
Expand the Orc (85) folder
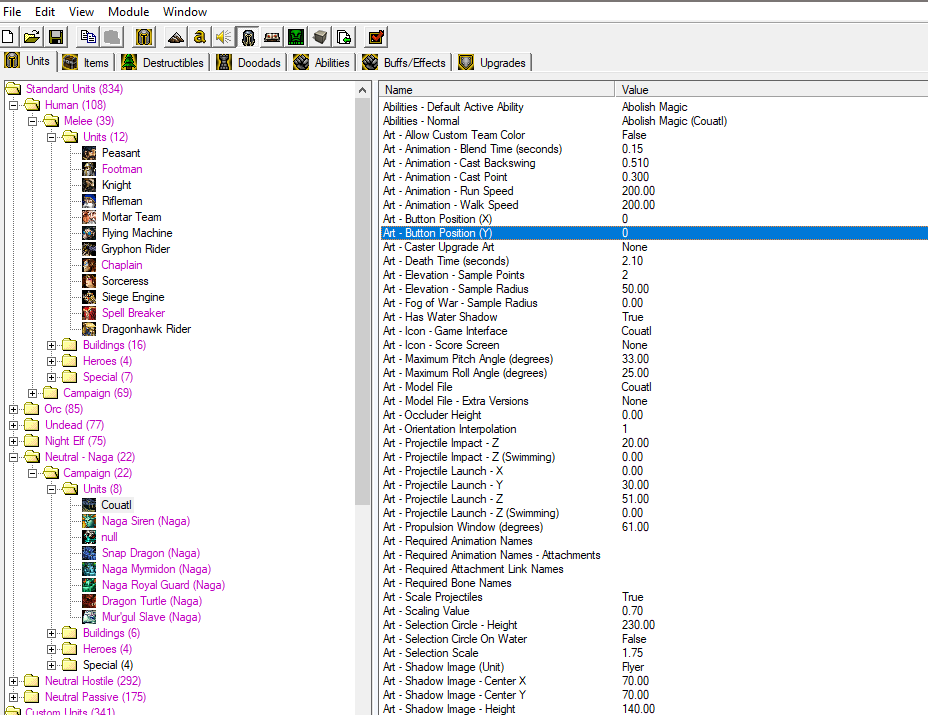(14, 409)
